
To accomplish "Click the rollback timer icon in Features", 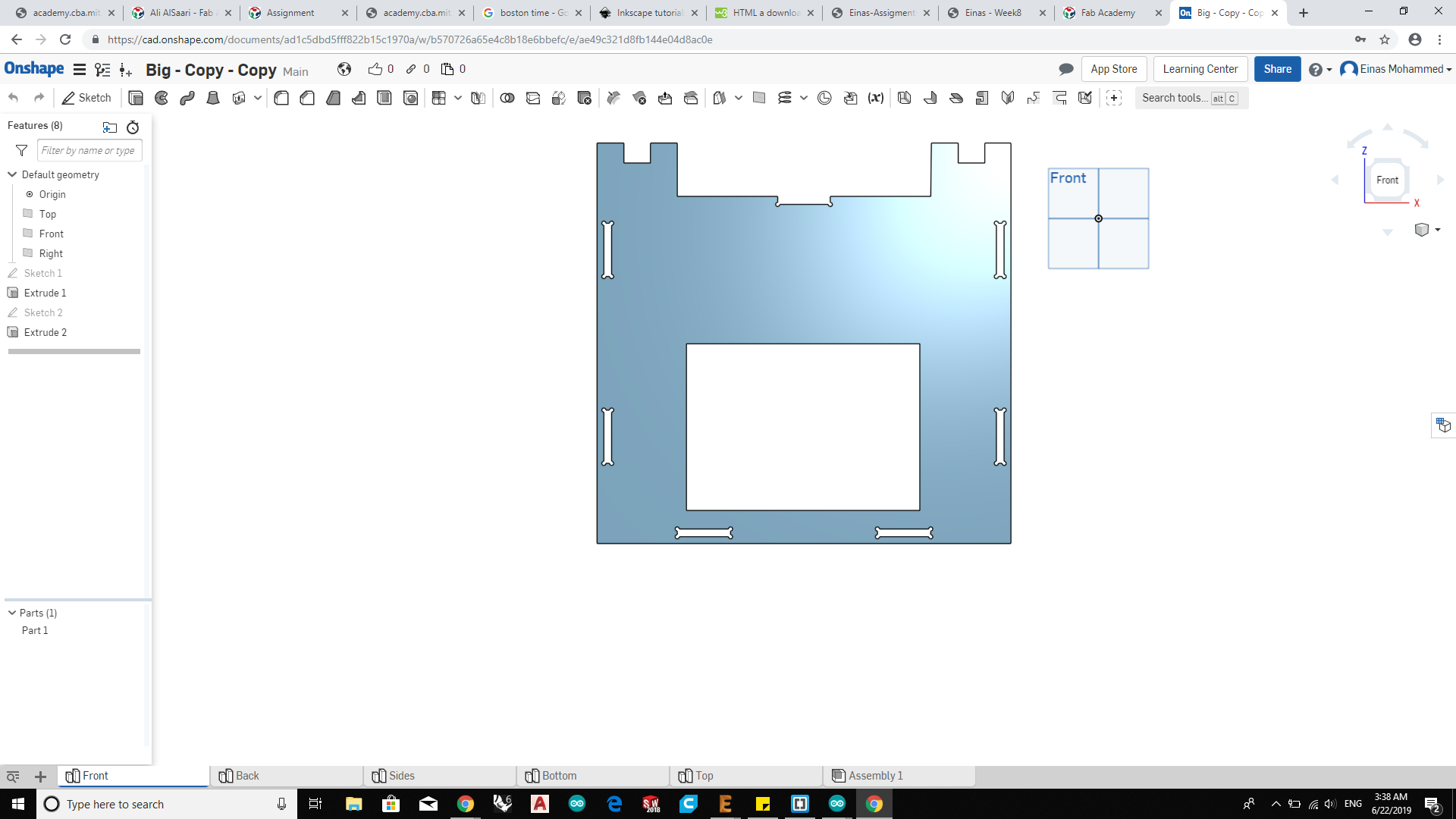I will (x=133, y=127).
